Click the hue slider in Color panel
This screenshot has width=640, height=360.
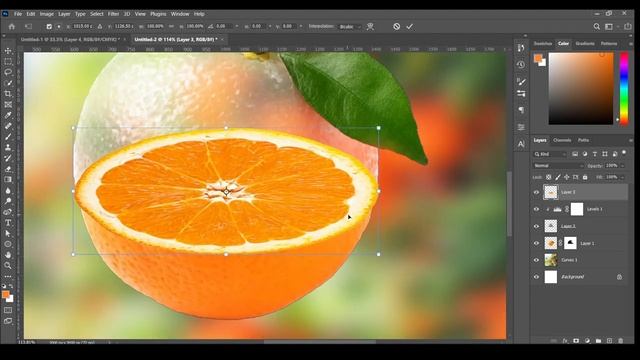coord(624,89)
